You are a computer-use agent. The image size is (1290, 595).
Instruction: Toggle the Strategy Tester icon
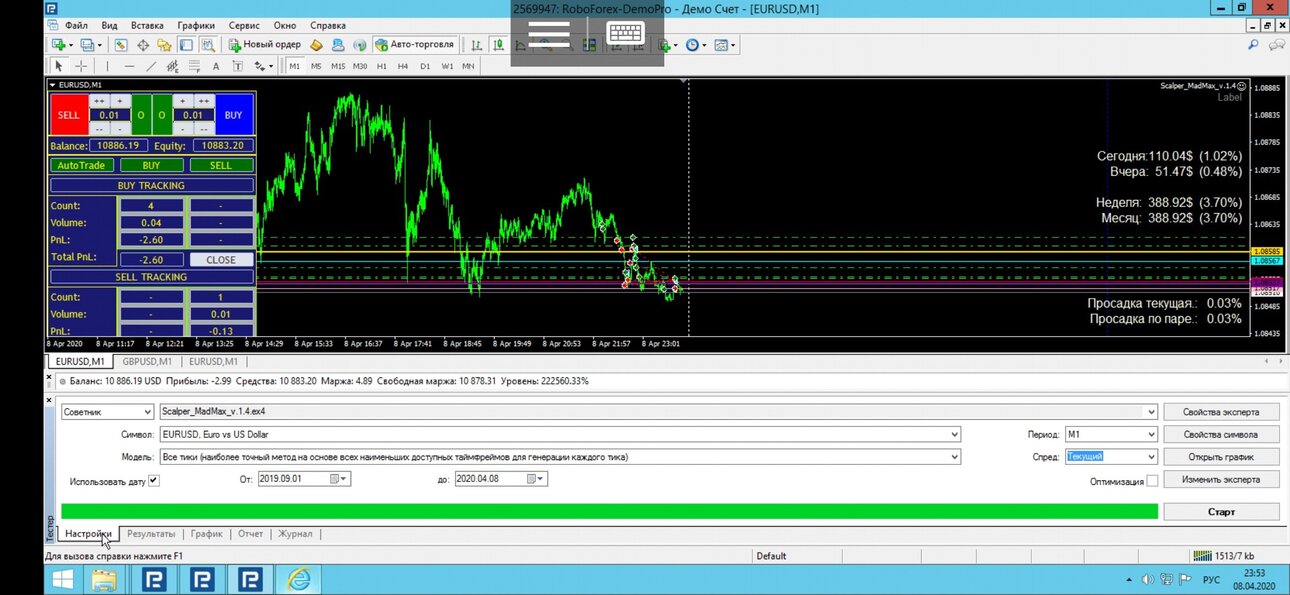coord(208,45)
